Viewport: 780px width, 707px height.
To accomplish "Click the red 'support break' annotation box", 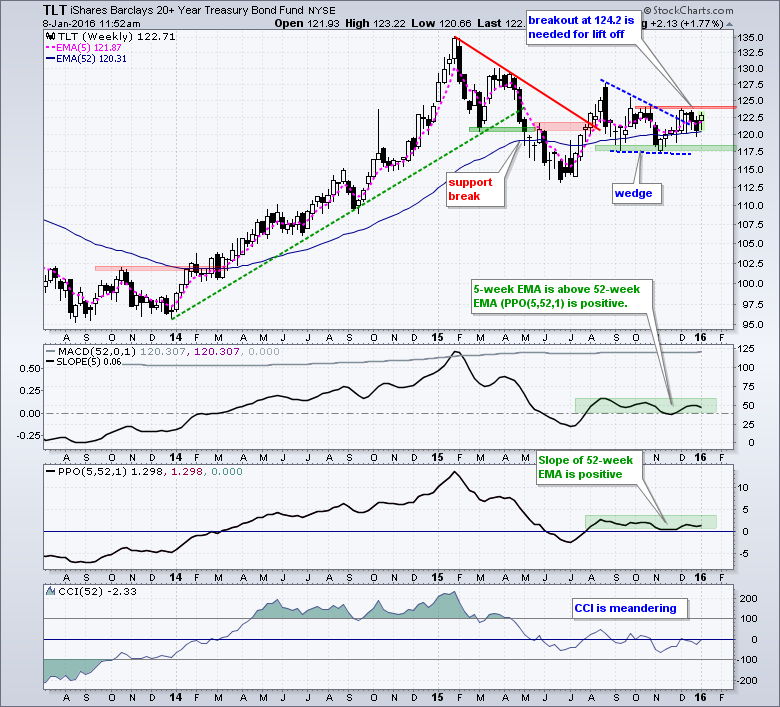I will click(x=475, y=189).
